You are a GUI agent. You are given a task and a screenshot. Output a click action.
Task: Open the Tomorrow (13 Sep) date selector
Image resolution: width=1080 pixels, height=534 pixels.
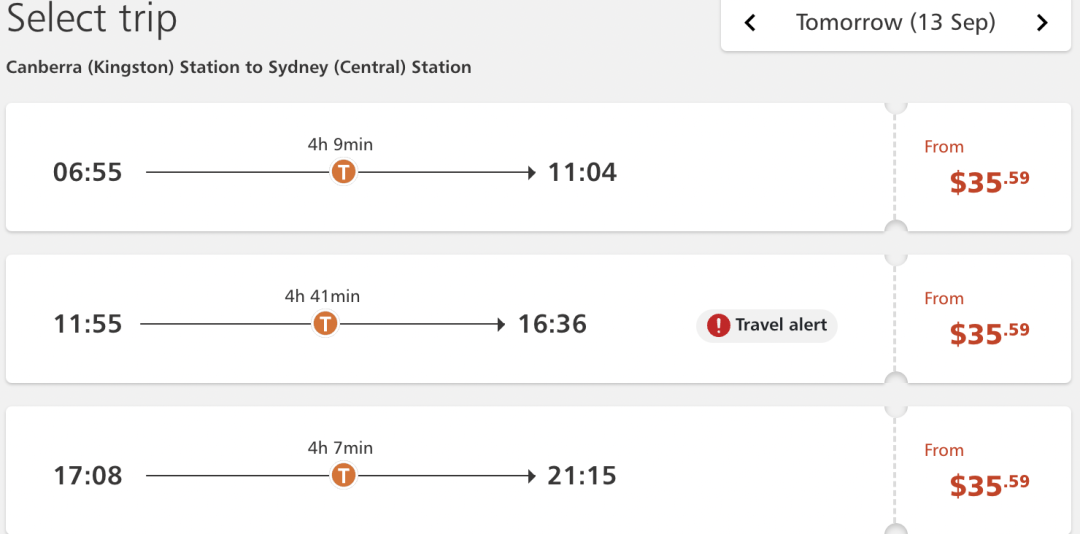tap(895, 23)
